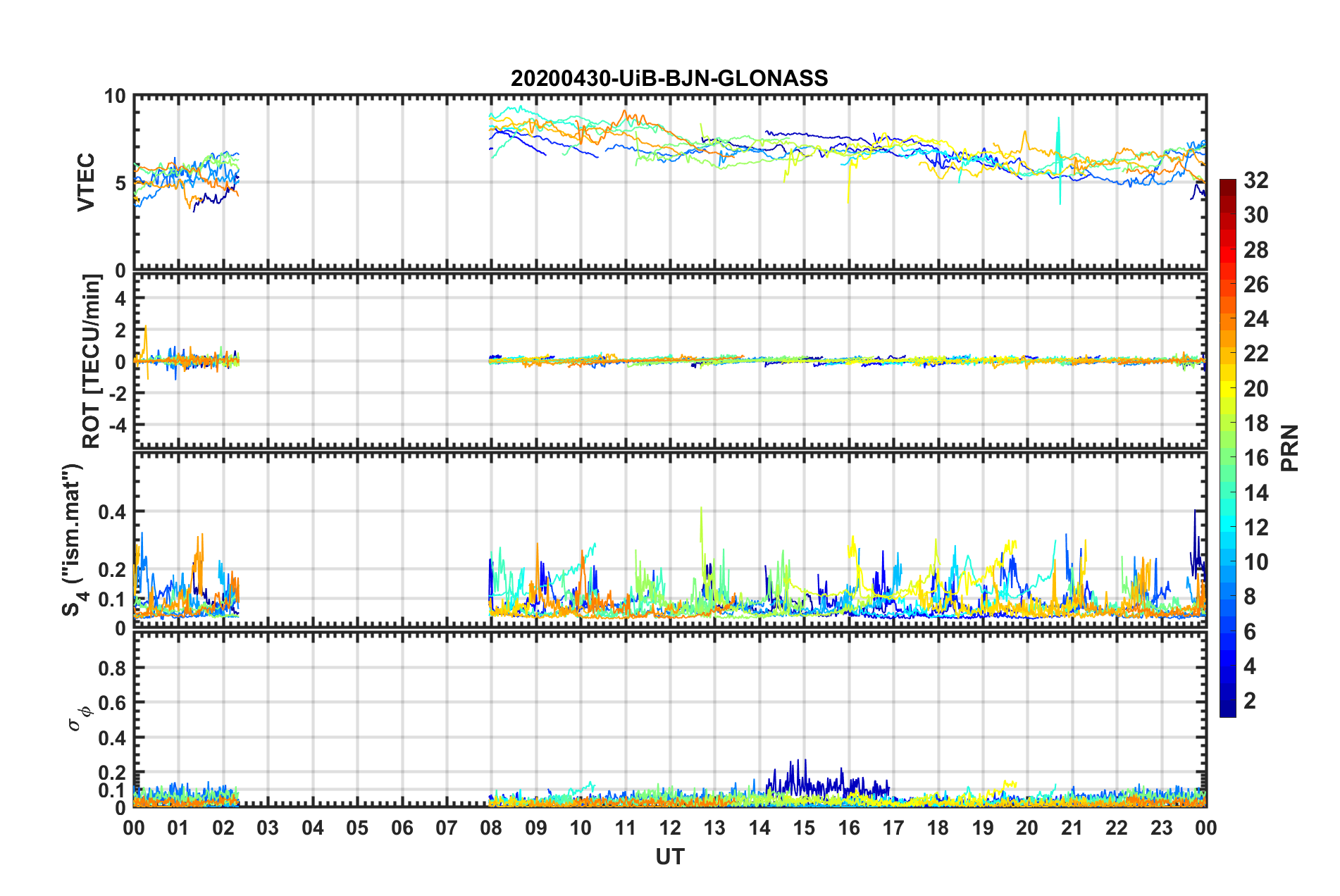
Task: Click the PRN colorbar
Action: 1227,448
